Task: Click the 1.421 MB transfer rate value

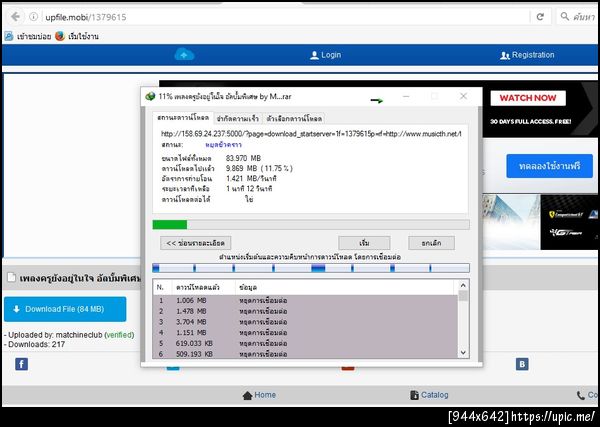Action: 251,179
